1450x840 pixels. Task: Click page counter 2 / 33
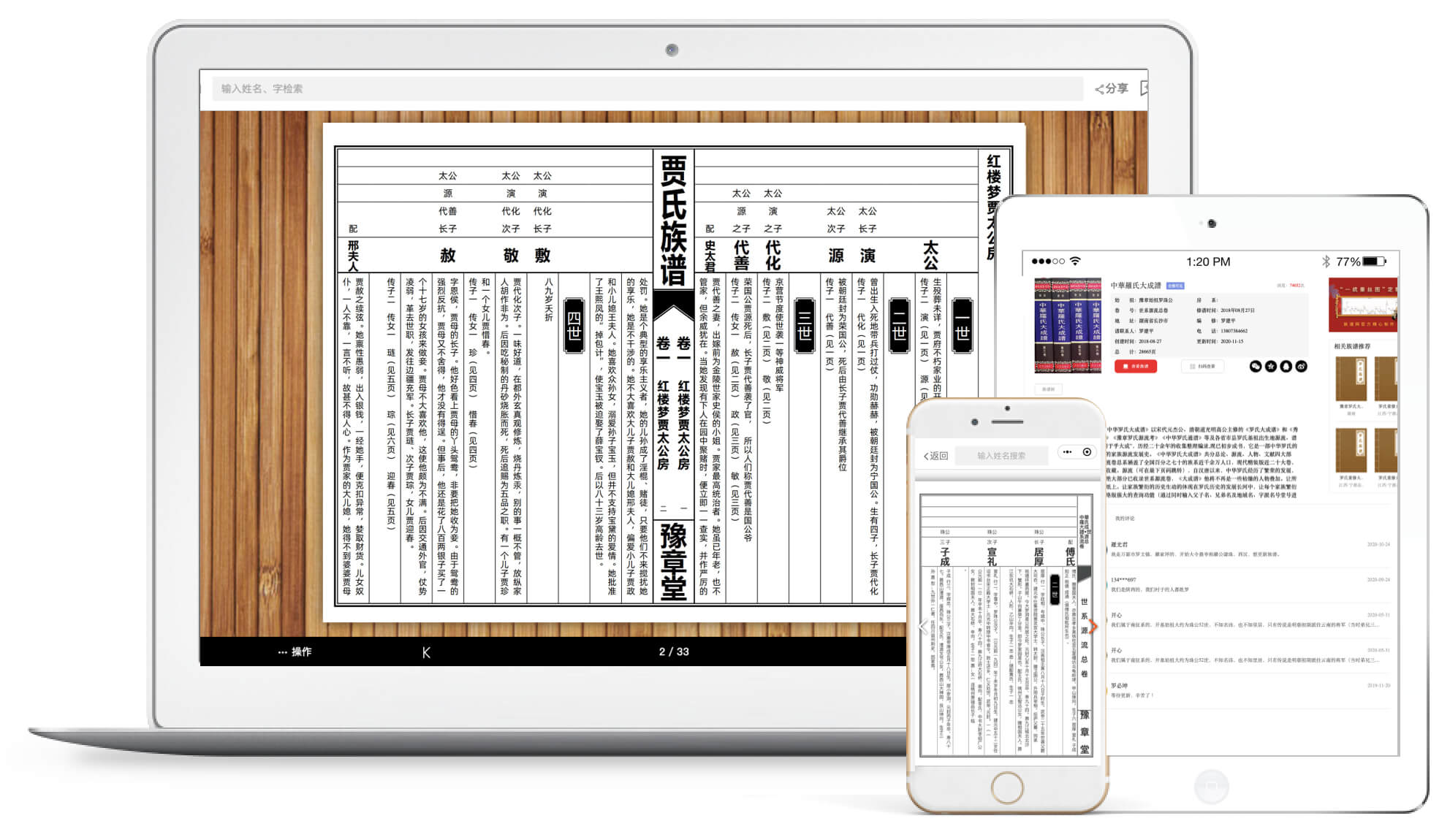coord(674,652)
